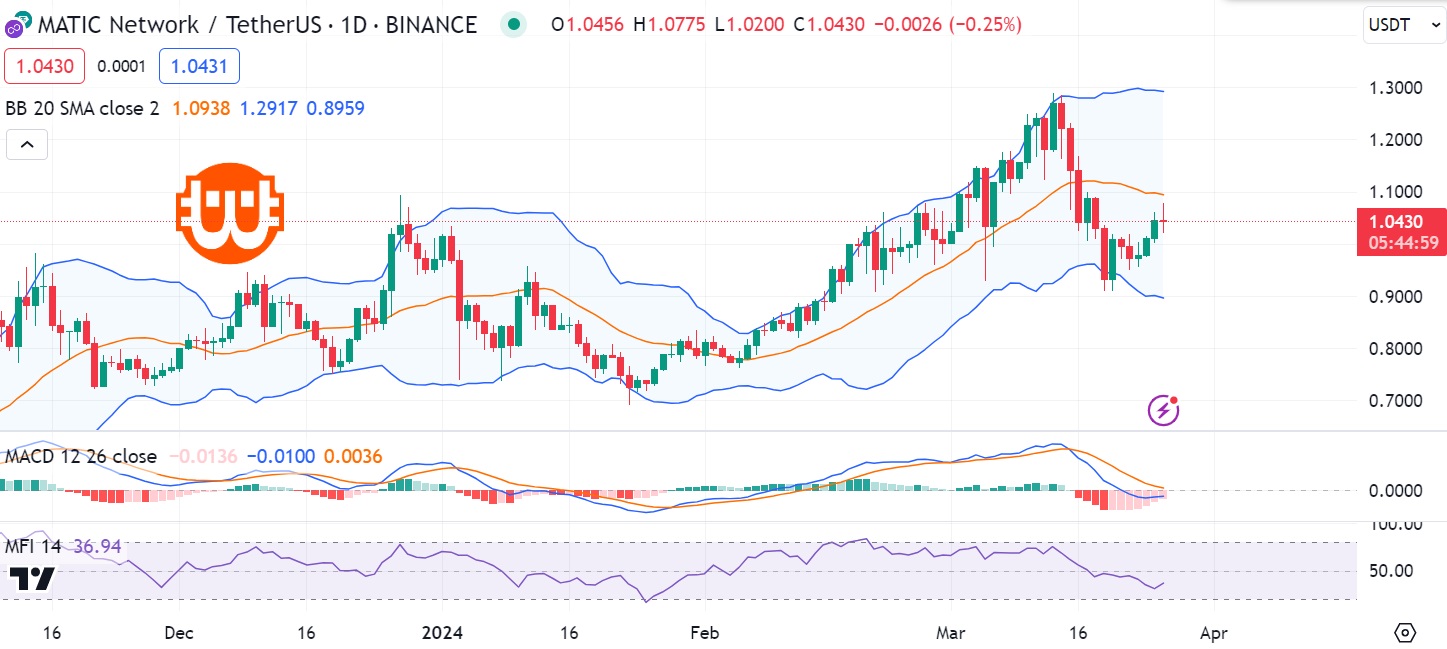Click the Dec label on the time axis
The height and width of the screenshot is (649, 1447).
click(x=179, y=633)
